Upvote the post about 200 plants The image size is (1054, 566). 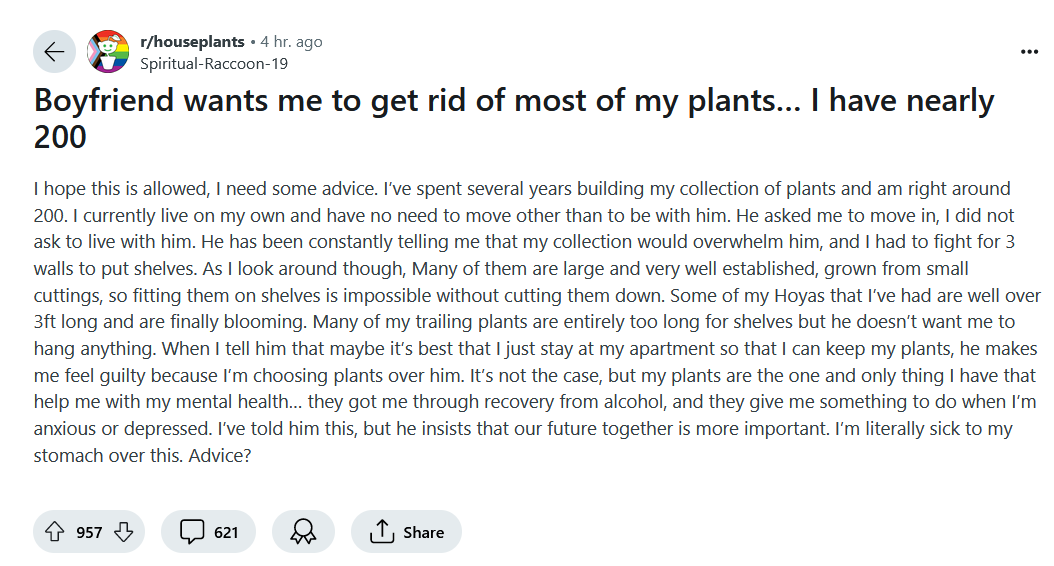pyautogui.click(x=54, y=532)
